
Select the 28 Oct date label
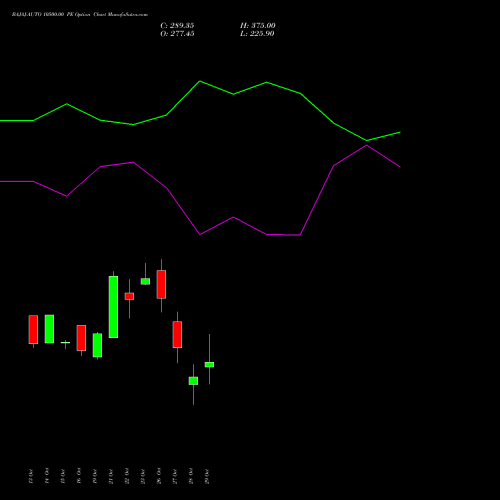pyautogui.click(x=191, y=476)
